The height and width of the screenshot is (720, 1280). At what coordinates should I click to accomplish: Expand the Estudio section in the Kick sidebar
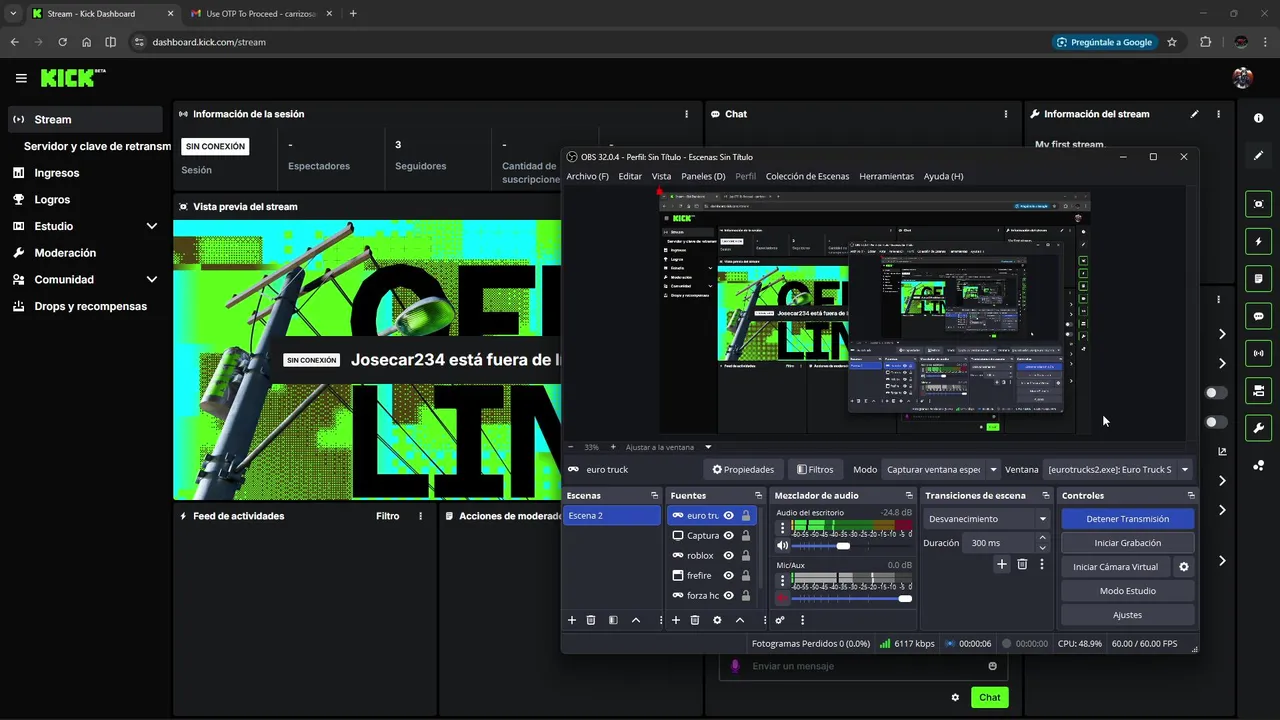(x=151, y=226)
